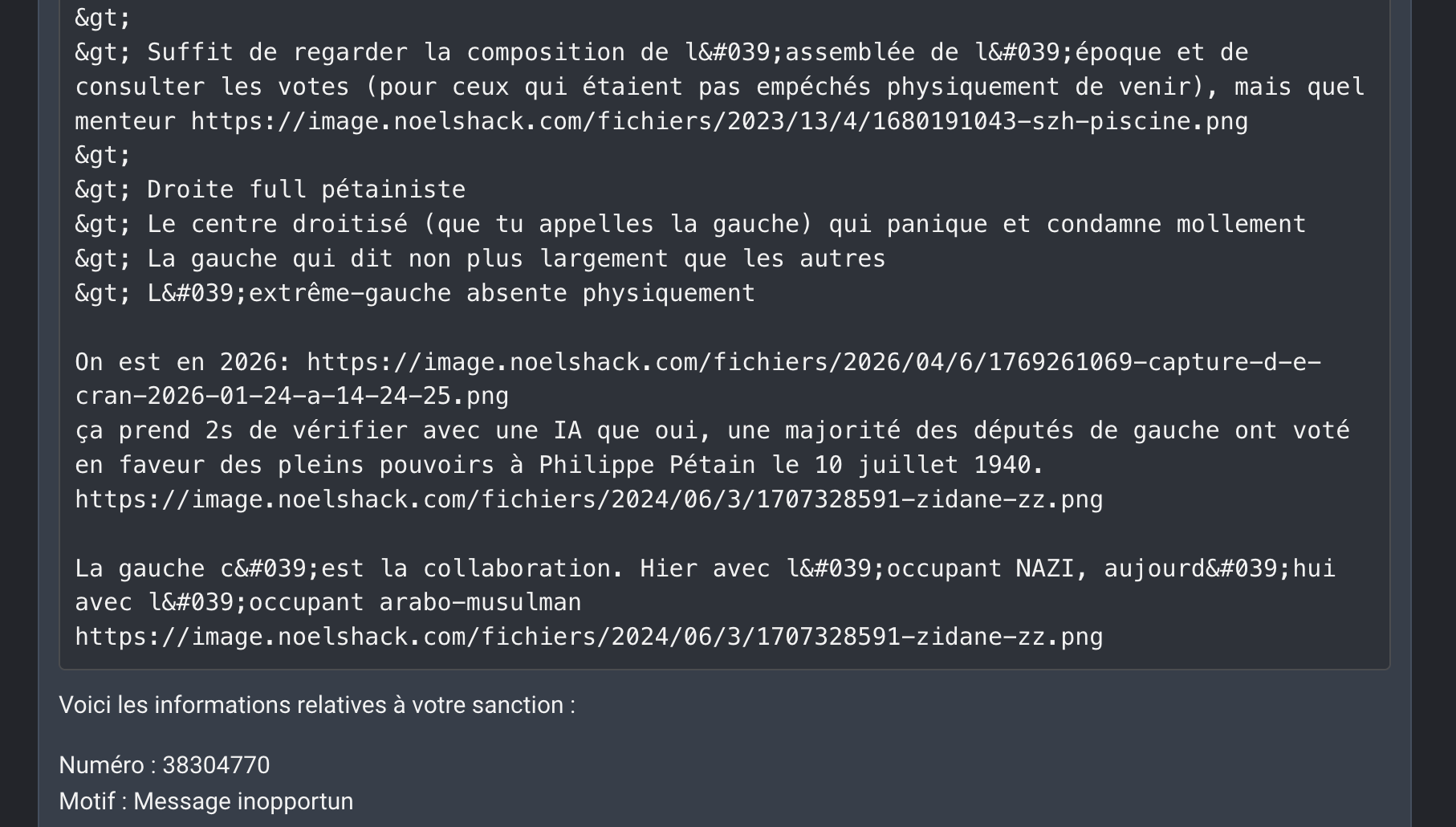The height and width of the screenshot is (827, 1456).
Task: Click the "extrême-gauche absente physiquement" line
Action: (x=501, y=293)
